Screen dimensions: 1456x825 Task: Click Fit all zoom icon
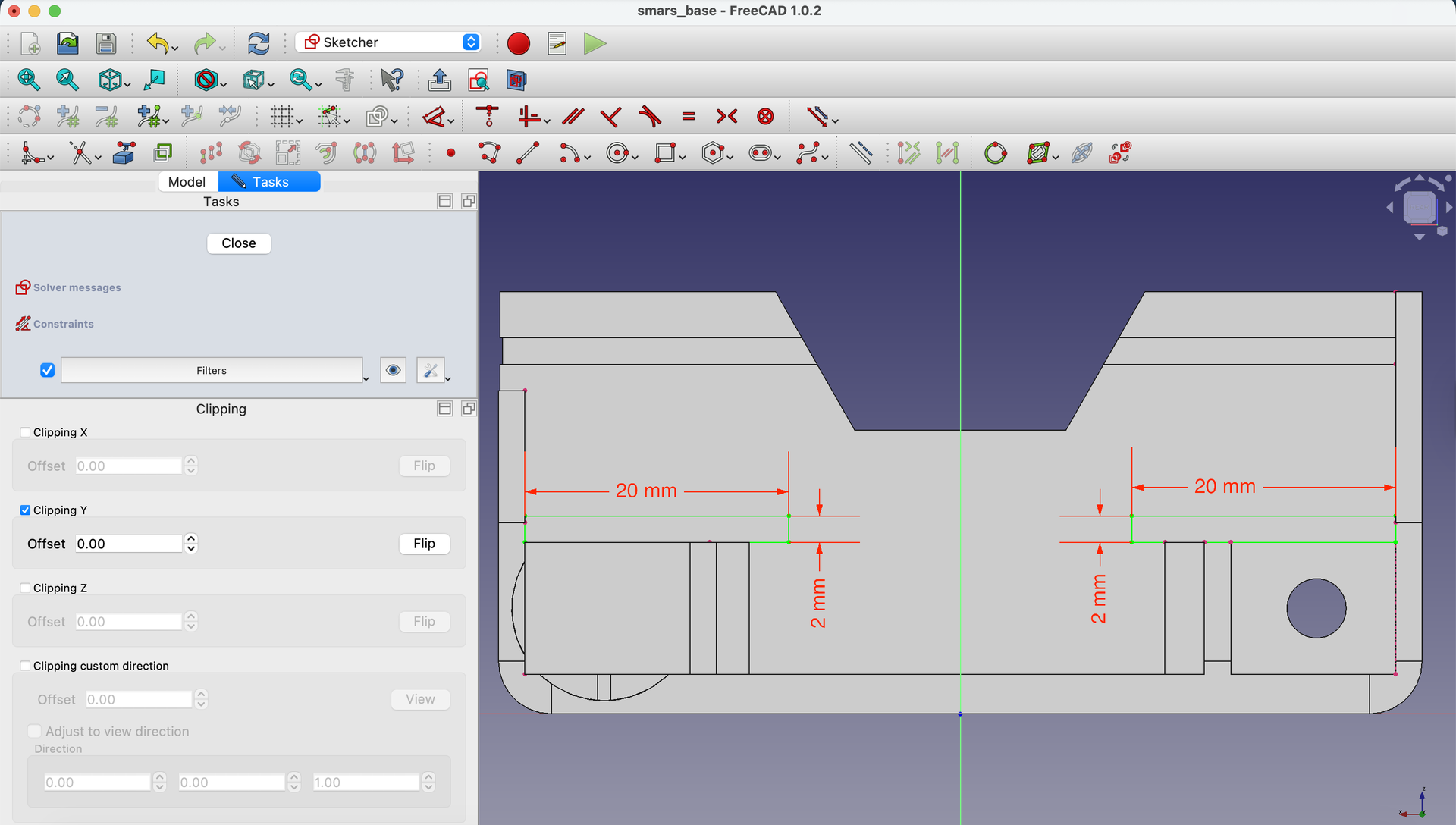(29, 80)
